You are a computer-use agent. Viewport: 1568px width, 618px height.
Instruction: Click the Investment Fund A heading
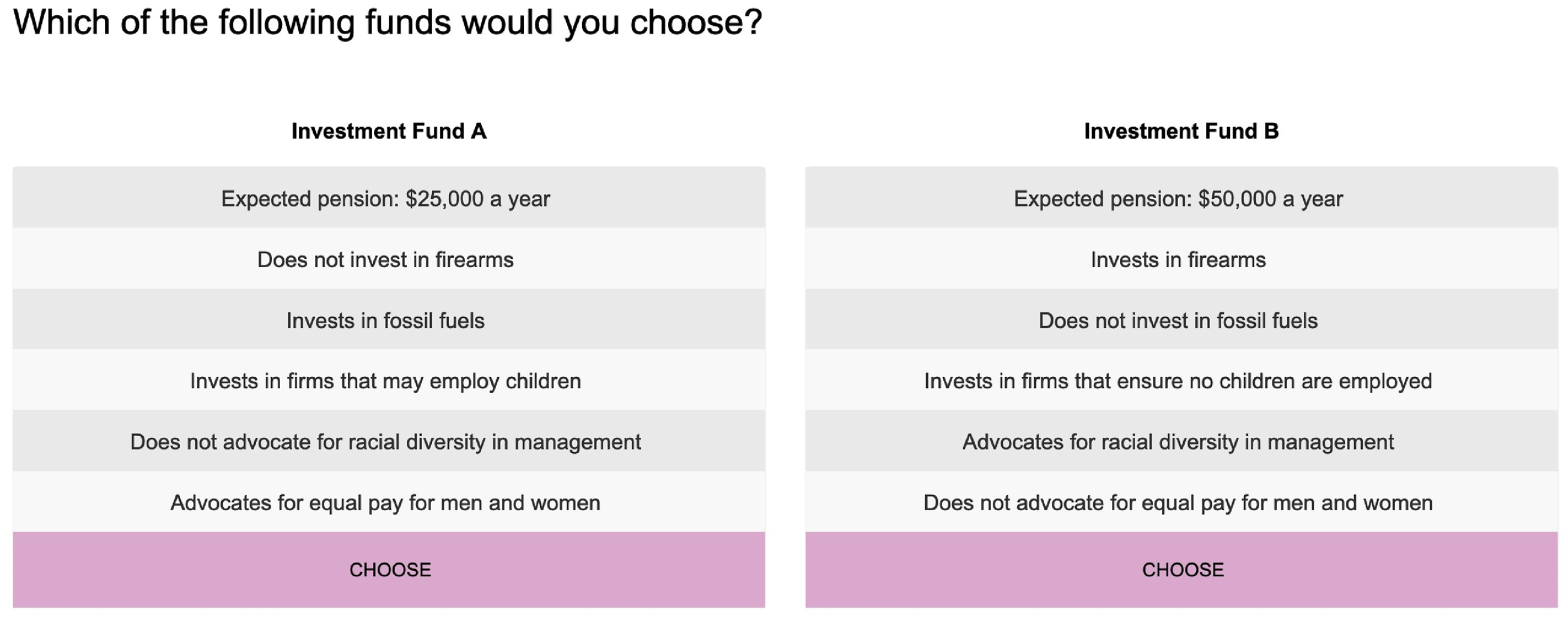[x=389, y=131]
